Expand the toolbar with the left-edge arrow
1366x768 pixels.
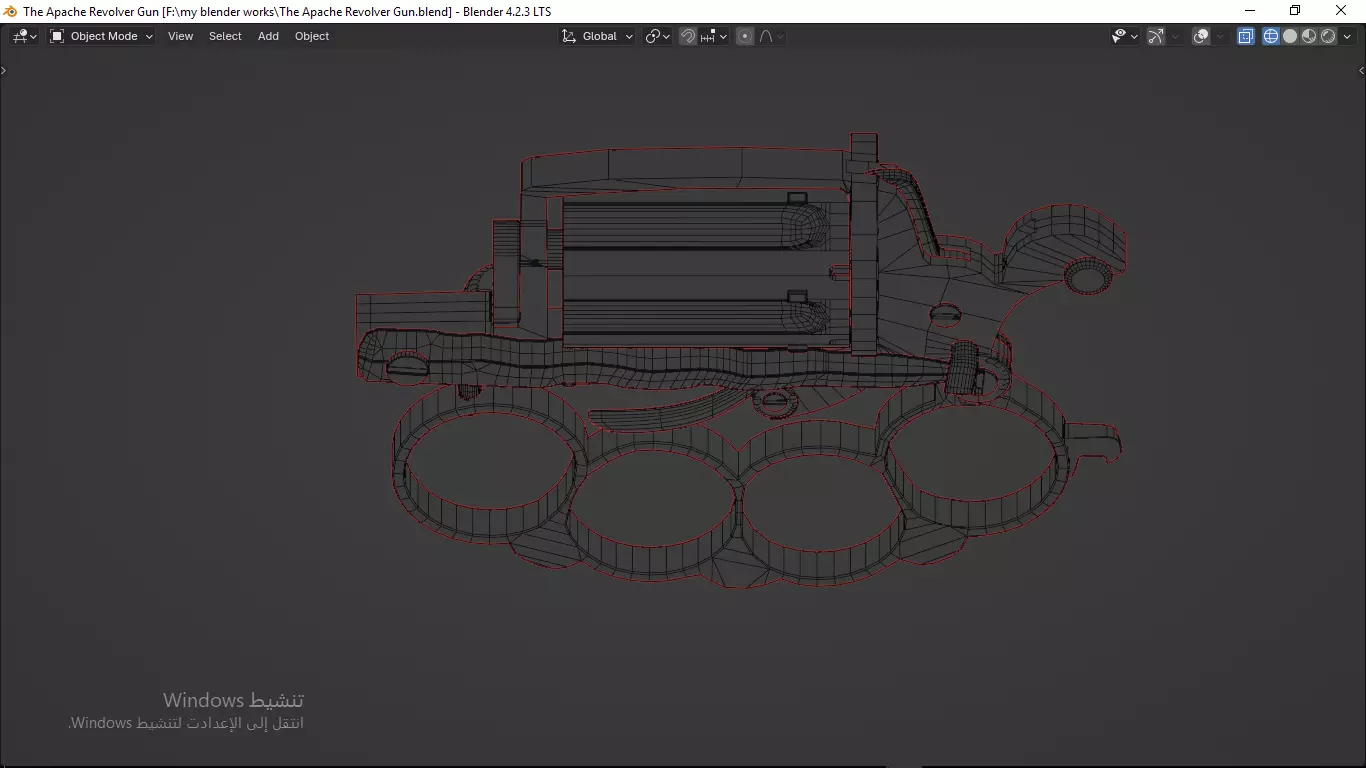tap(4, 70)
